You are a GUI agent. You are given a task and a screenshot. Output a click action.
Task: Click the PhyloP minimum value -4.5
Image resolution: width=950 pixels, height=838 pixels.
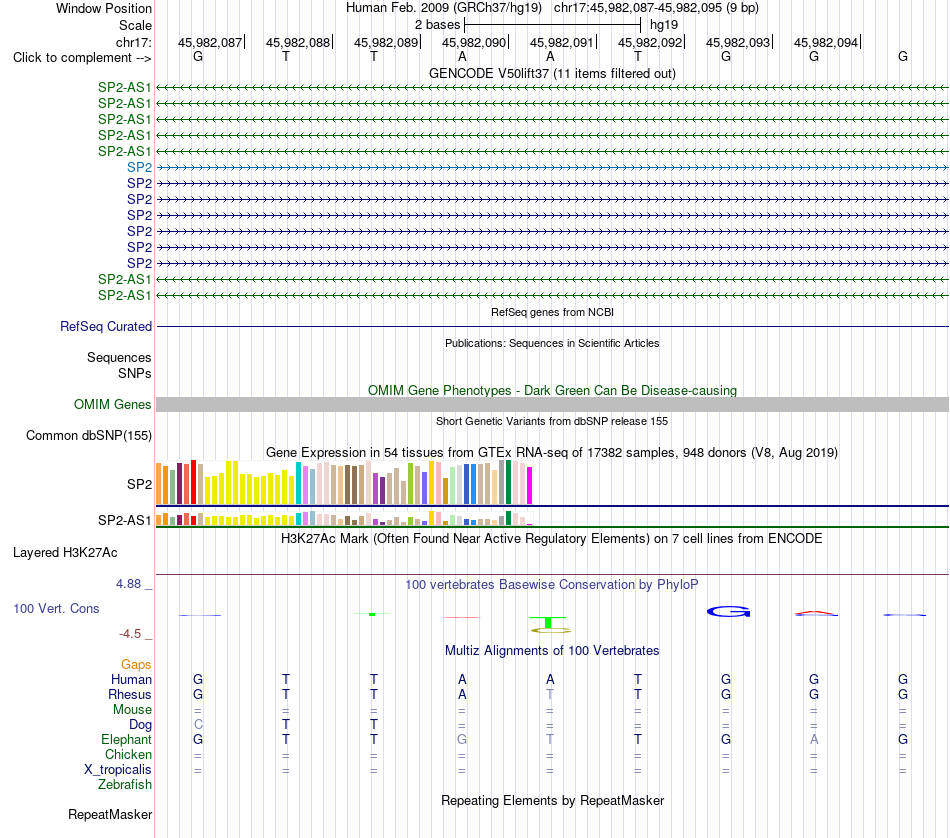coord(130,634)
